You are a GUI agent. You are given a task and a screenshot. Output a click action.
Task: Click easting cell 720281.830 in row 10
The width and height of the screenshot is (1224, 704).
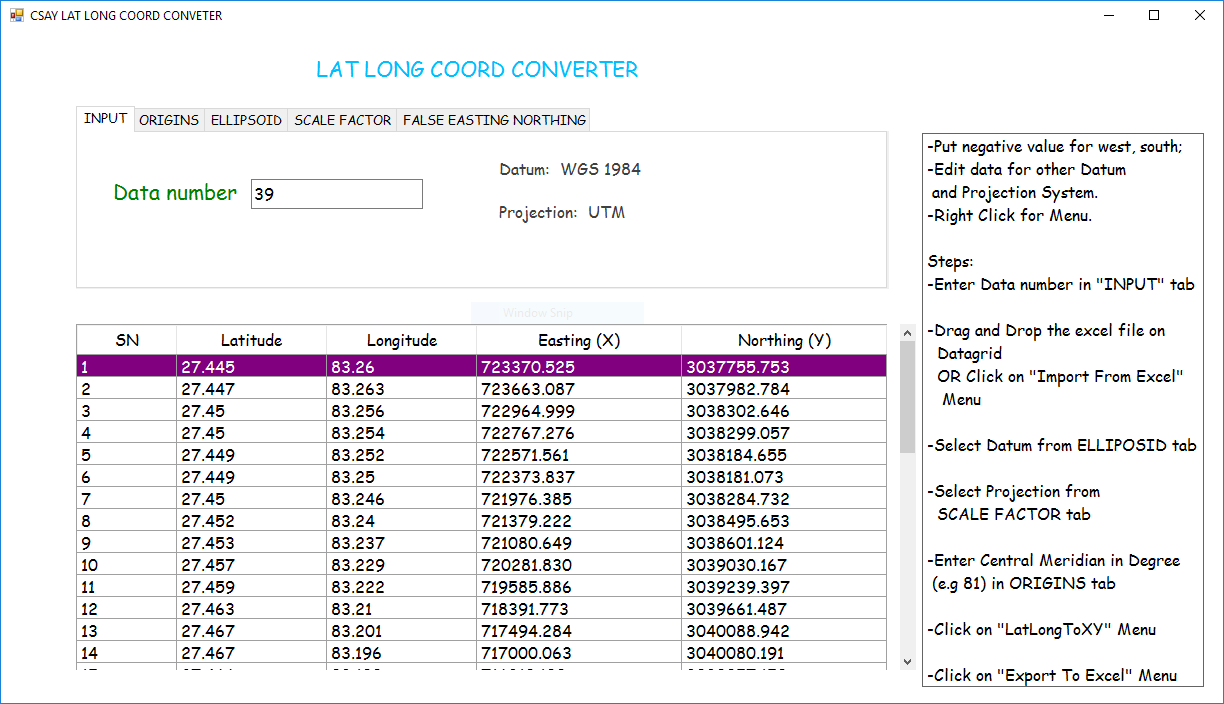click(579, 565)
